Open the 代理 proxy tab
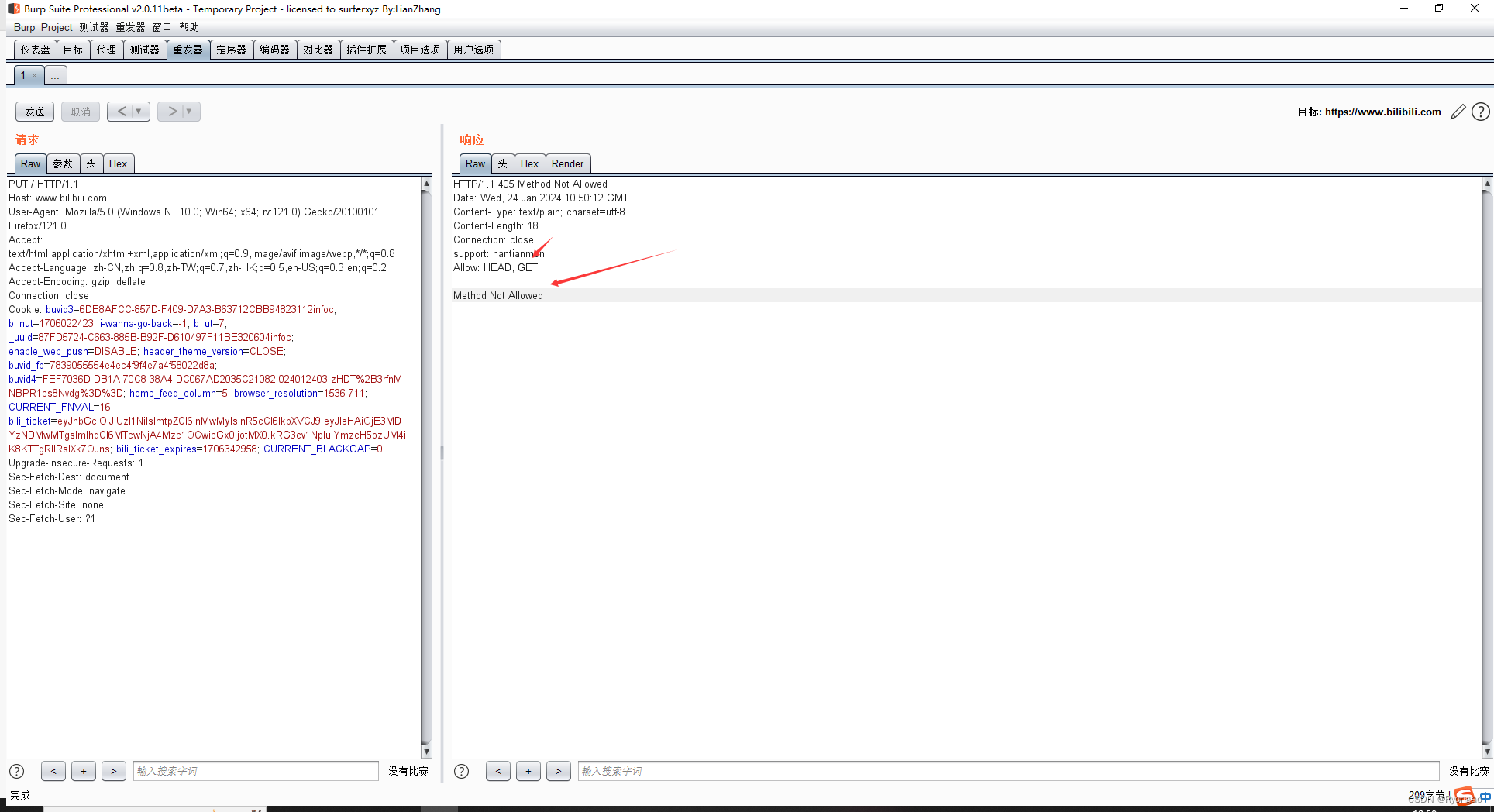Image resolution: width=1494 pixels, height=812 pixels. 107,50
